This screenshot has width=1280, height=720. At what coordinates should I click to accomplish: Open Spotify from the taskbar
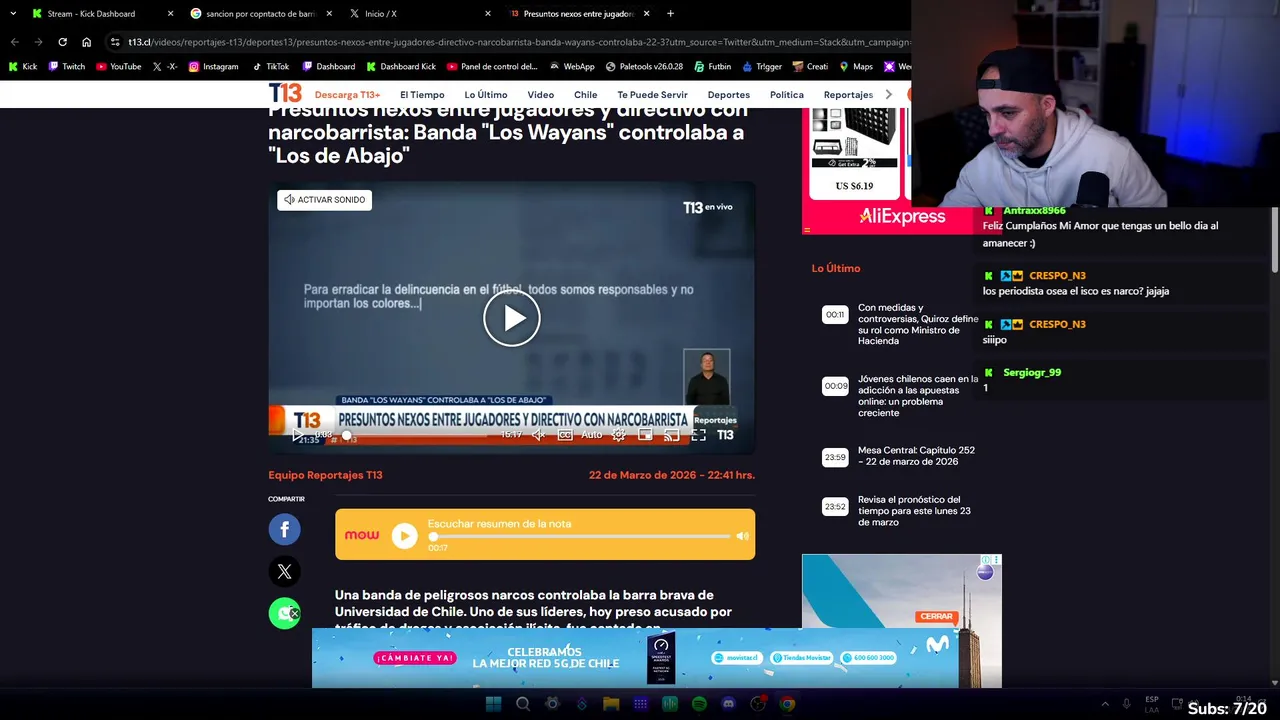[699, 704]
